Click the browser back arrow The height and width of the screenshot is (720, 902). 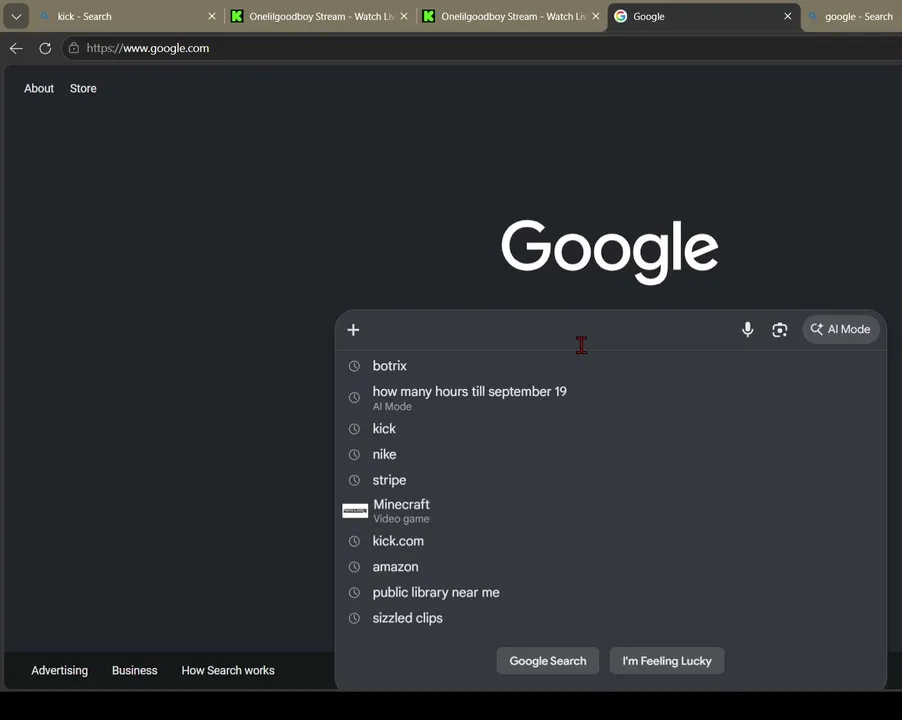coord(16,48)
